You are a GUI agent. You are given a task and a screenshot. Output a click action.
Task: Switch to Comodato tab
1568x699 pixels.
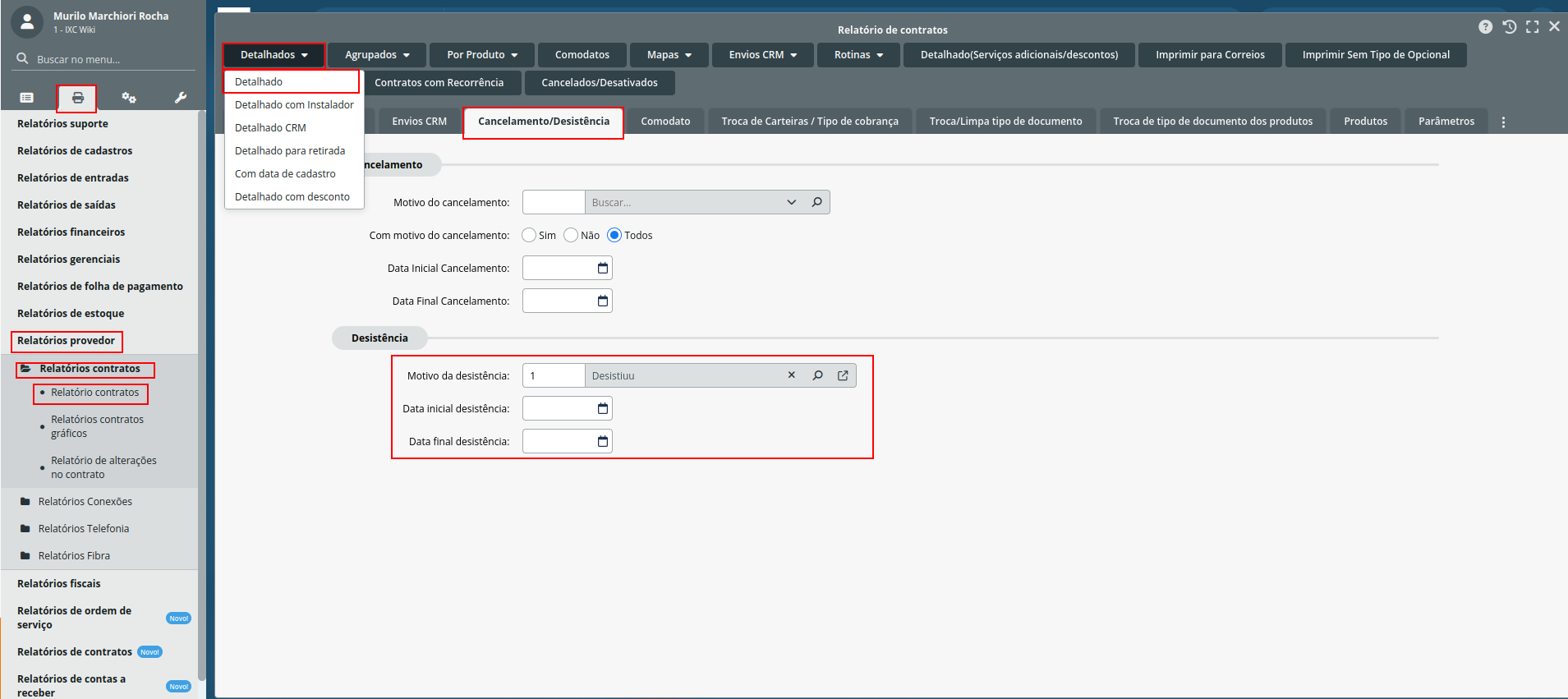[x=665, y=122]
